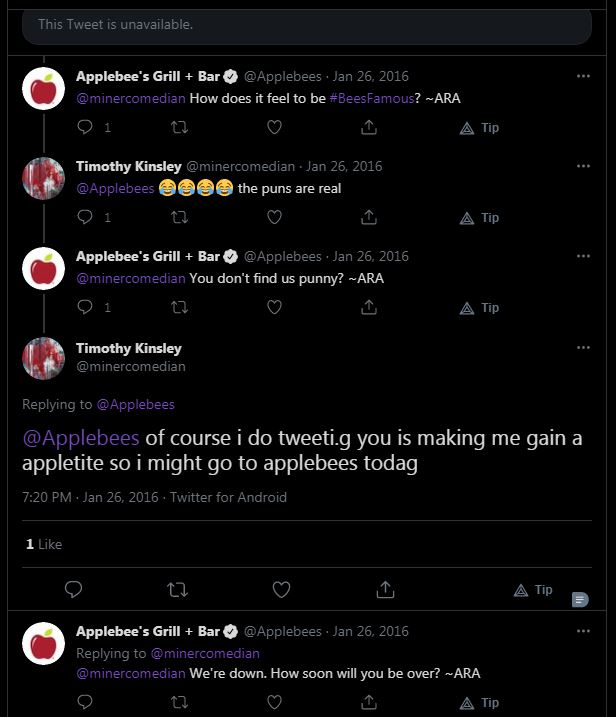Like the "How does it feel" Applebee's tweet
The image size is (616, 717).
[x=274, y=127]
